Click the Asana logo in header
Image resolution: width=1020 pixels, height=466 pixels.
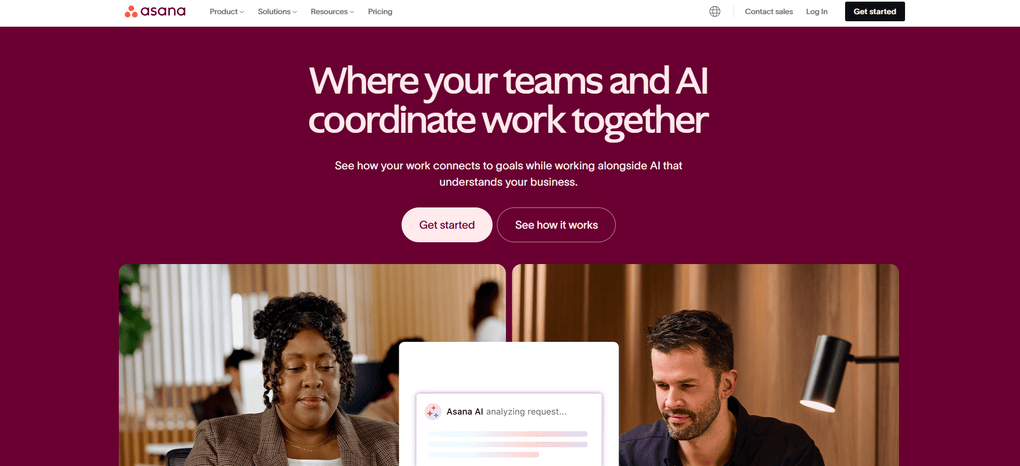[x=155, y=11]
